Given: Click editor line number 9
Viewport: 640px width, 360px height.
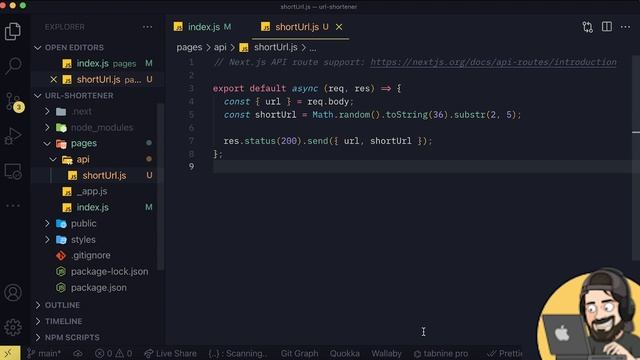Looking at the screenshot, I should [x=191, y=167].
